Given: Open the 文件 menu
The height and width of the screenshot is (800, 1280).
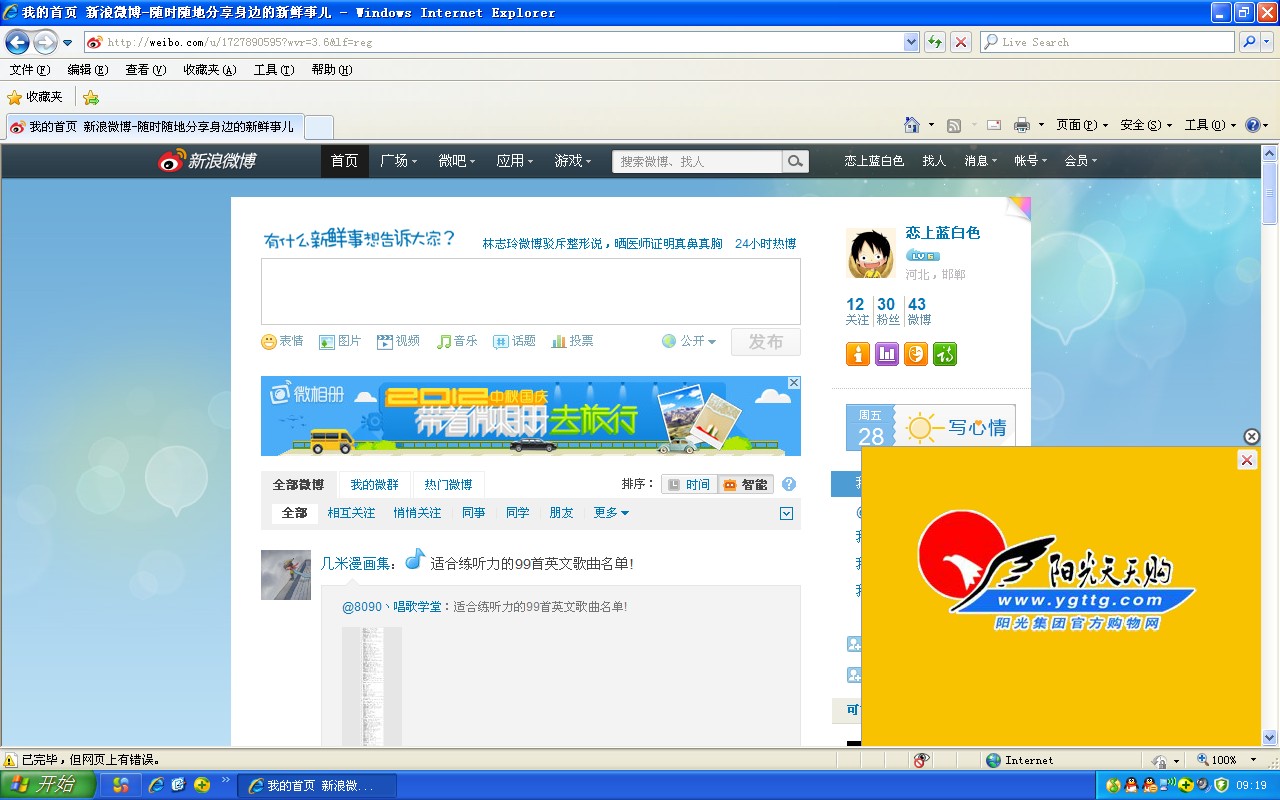Looking at the screenshot, I should point(30,70).
